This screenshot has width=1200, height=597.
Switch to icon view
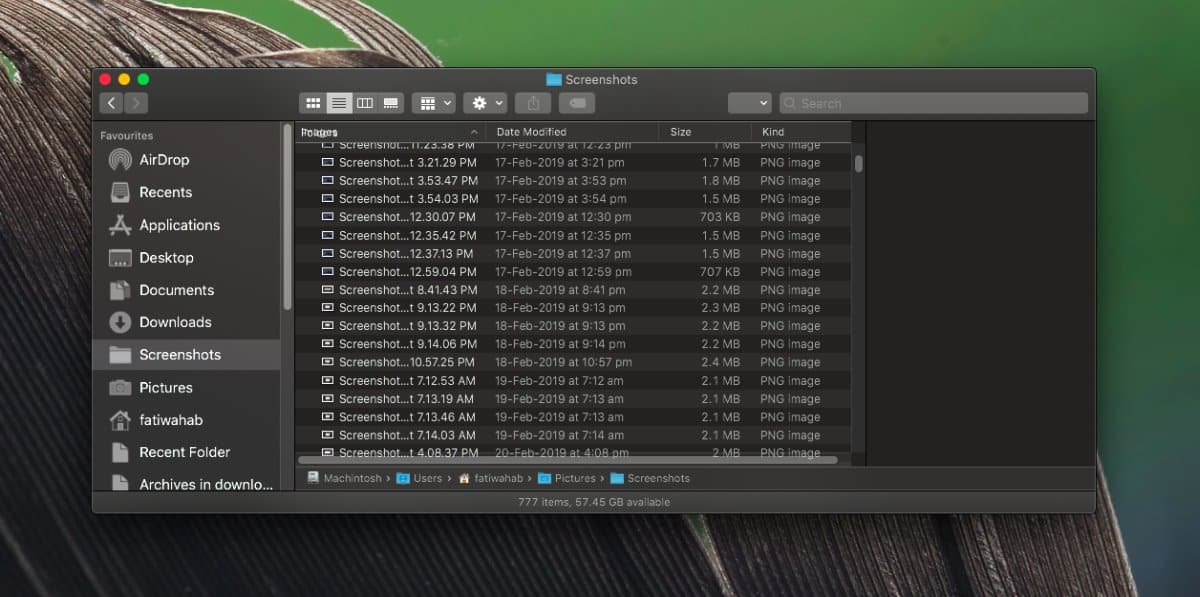(313, 102)
